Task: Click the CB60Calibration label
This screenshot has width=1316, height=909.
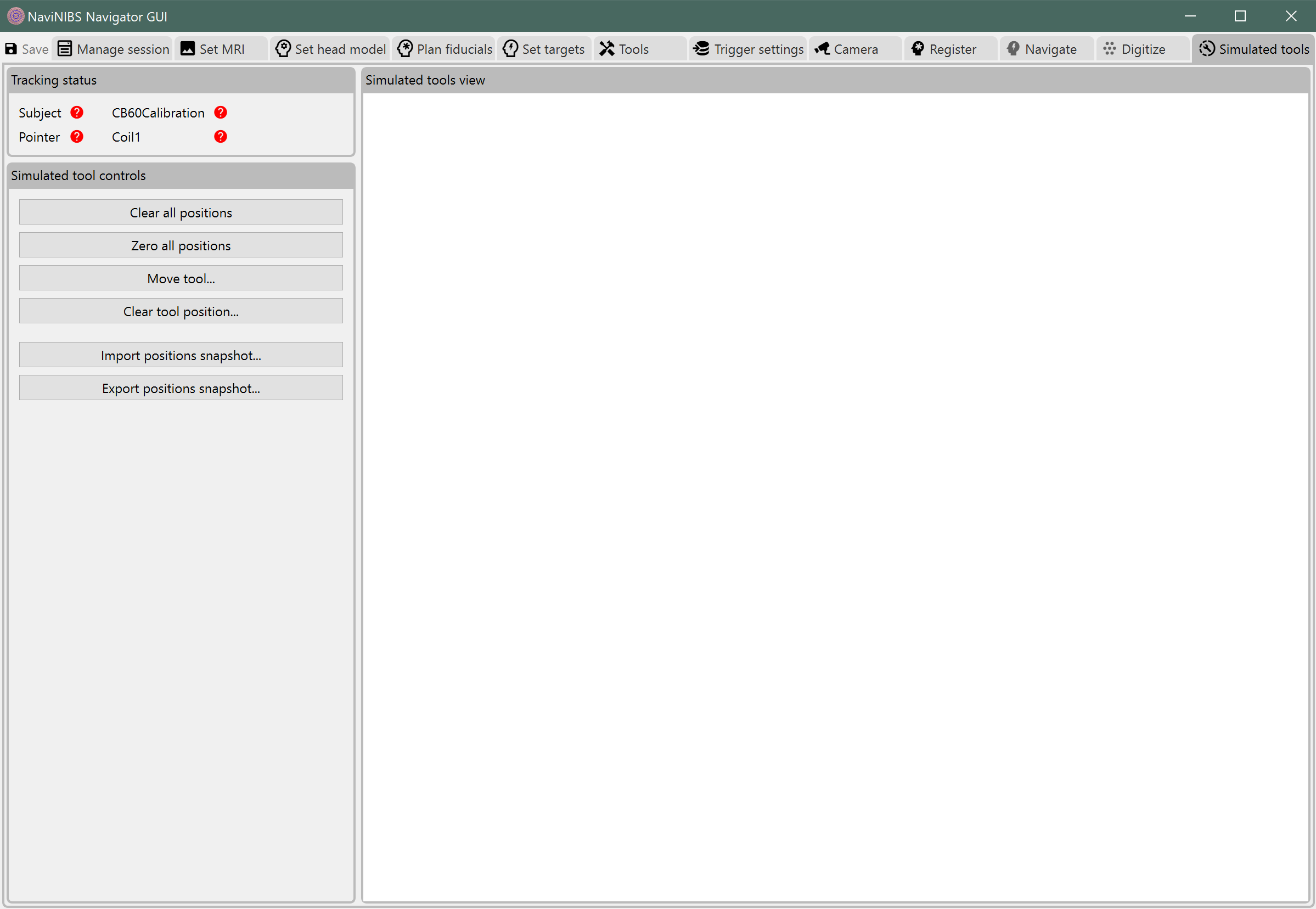Action: point(158,113)
